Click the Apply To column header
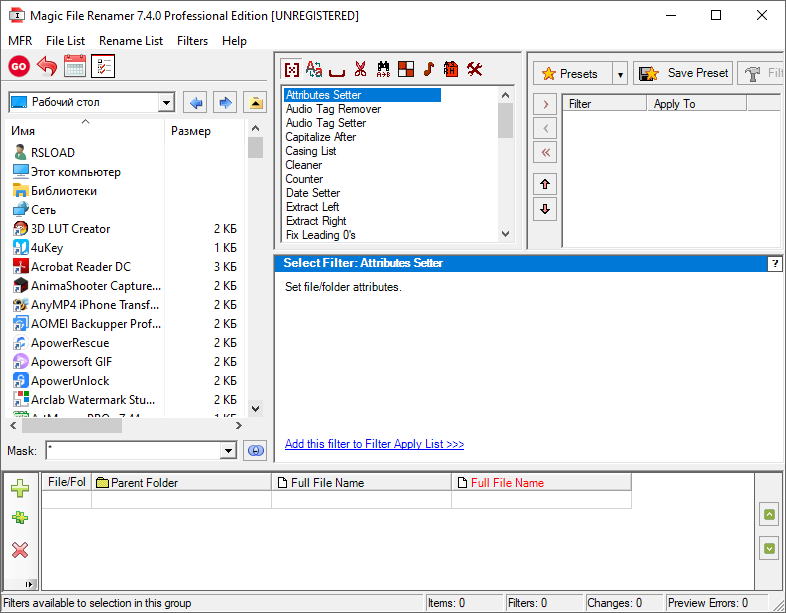This screenshot has width=786, height=613. (x=696, y=104)
